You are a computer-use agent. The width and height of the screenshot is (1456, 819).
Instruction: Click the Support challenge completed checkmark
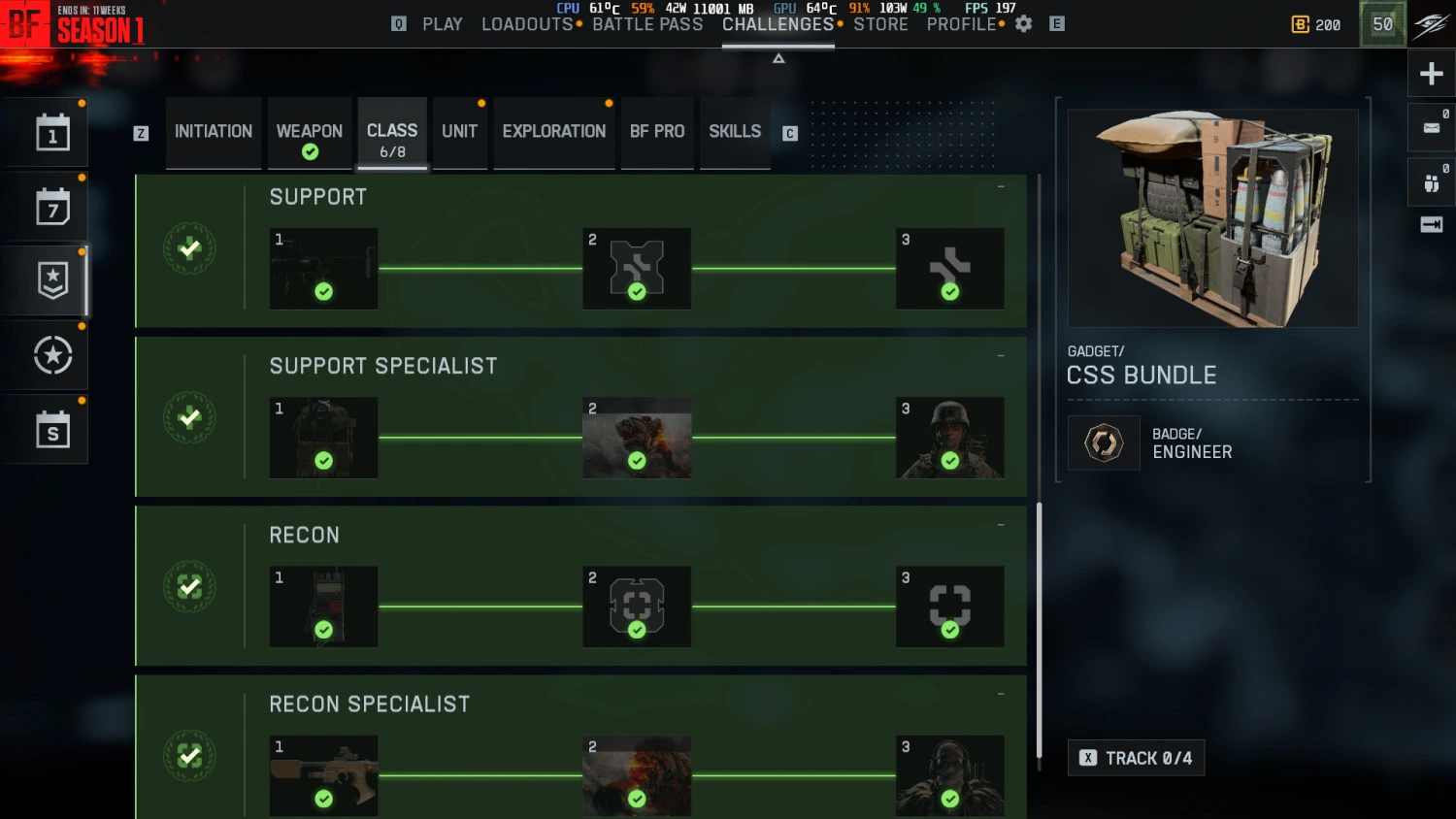point(189,248)
